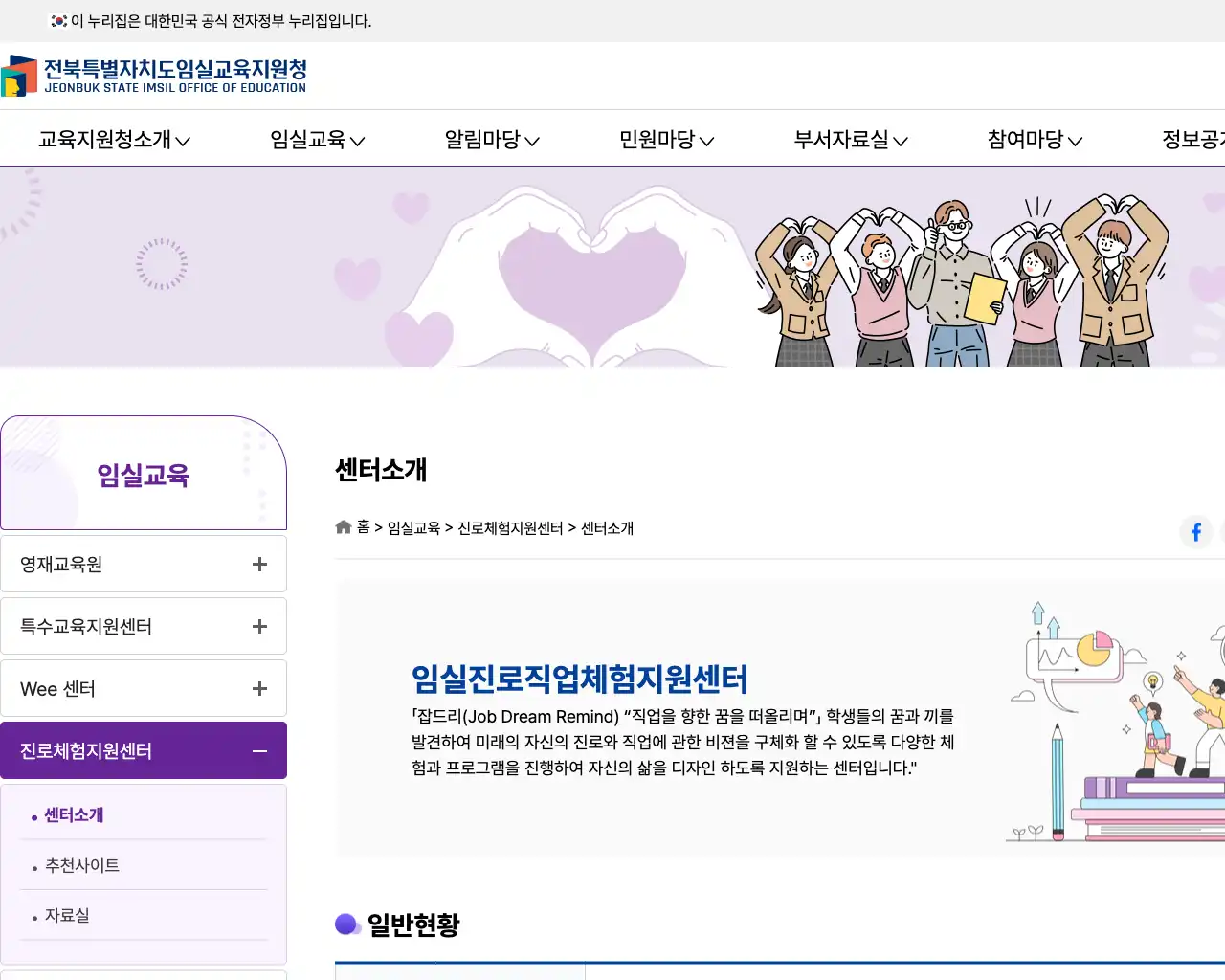Select the 교육지원청소개 menu item
Screen dimensions: 1225x980
(113, 139)
